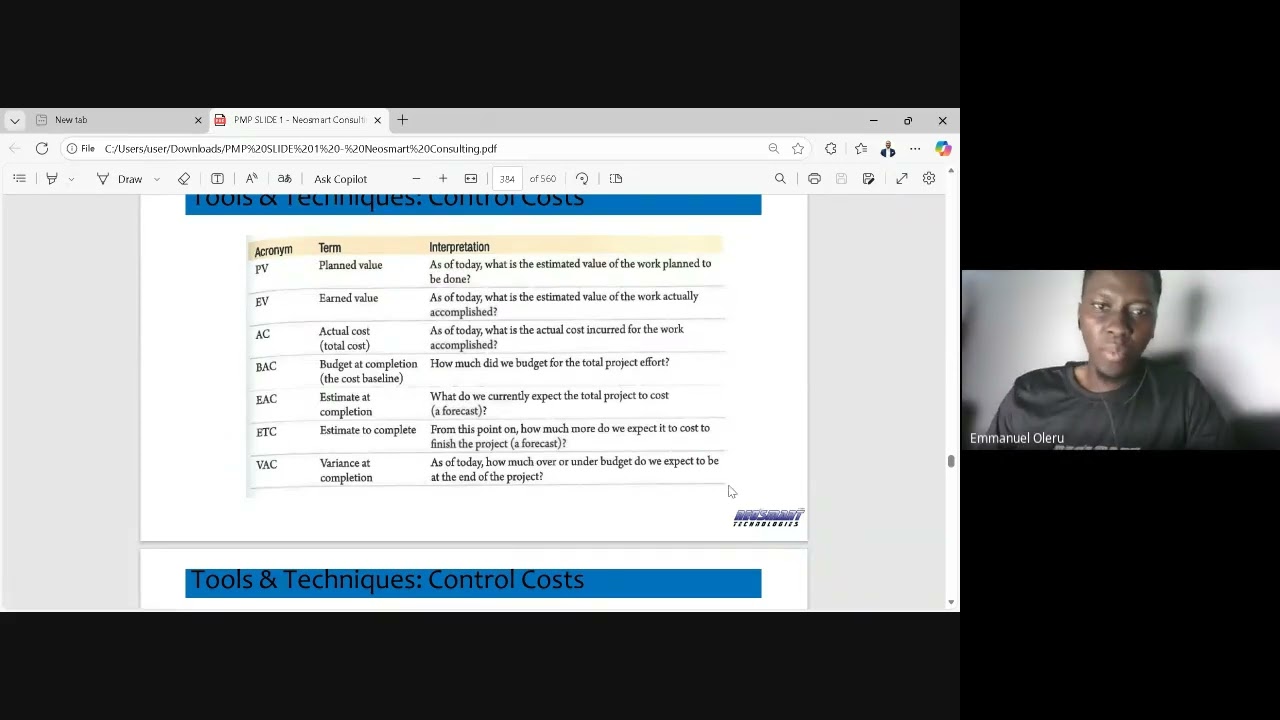Choose the Add text tool
Viewport: 1280px width, 720px height.
(217, 179)
